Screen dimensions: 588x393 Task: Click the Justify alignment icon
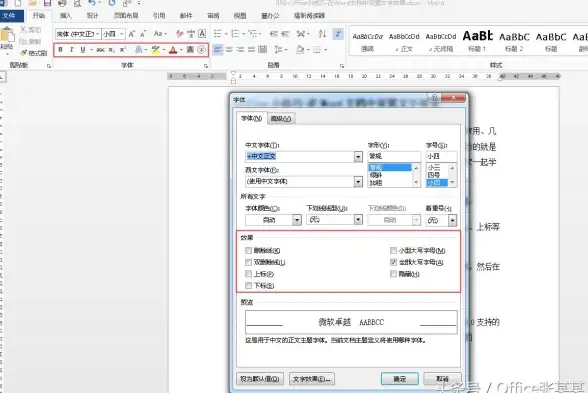pos(251,50)
